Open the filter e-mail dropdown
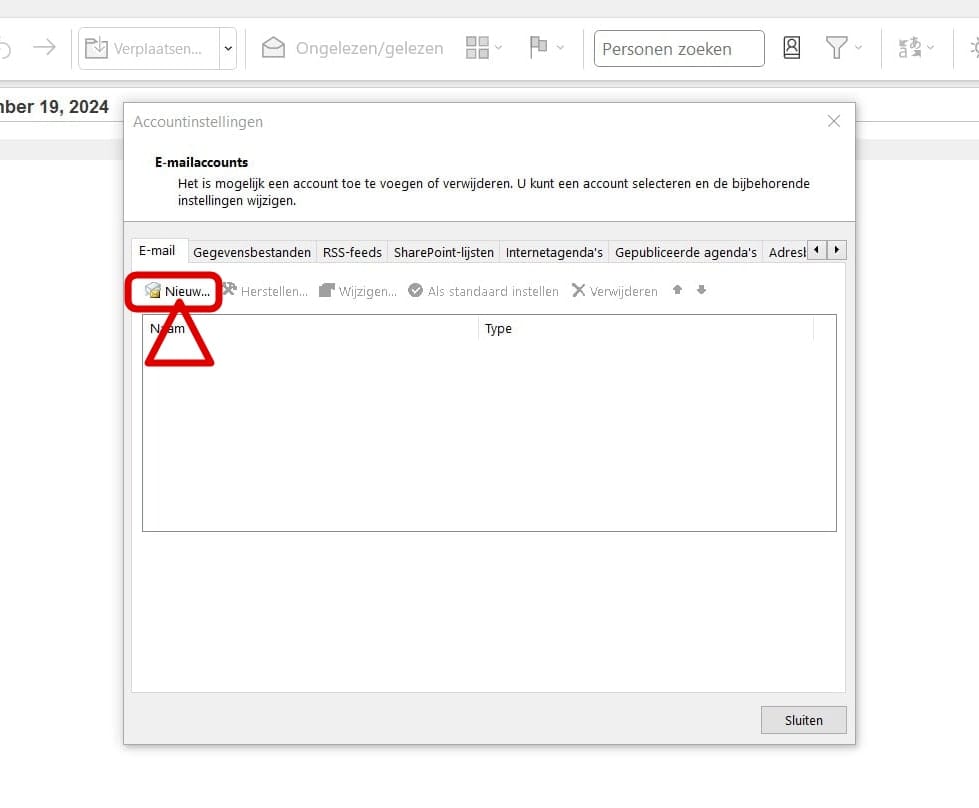 point(843,47)
